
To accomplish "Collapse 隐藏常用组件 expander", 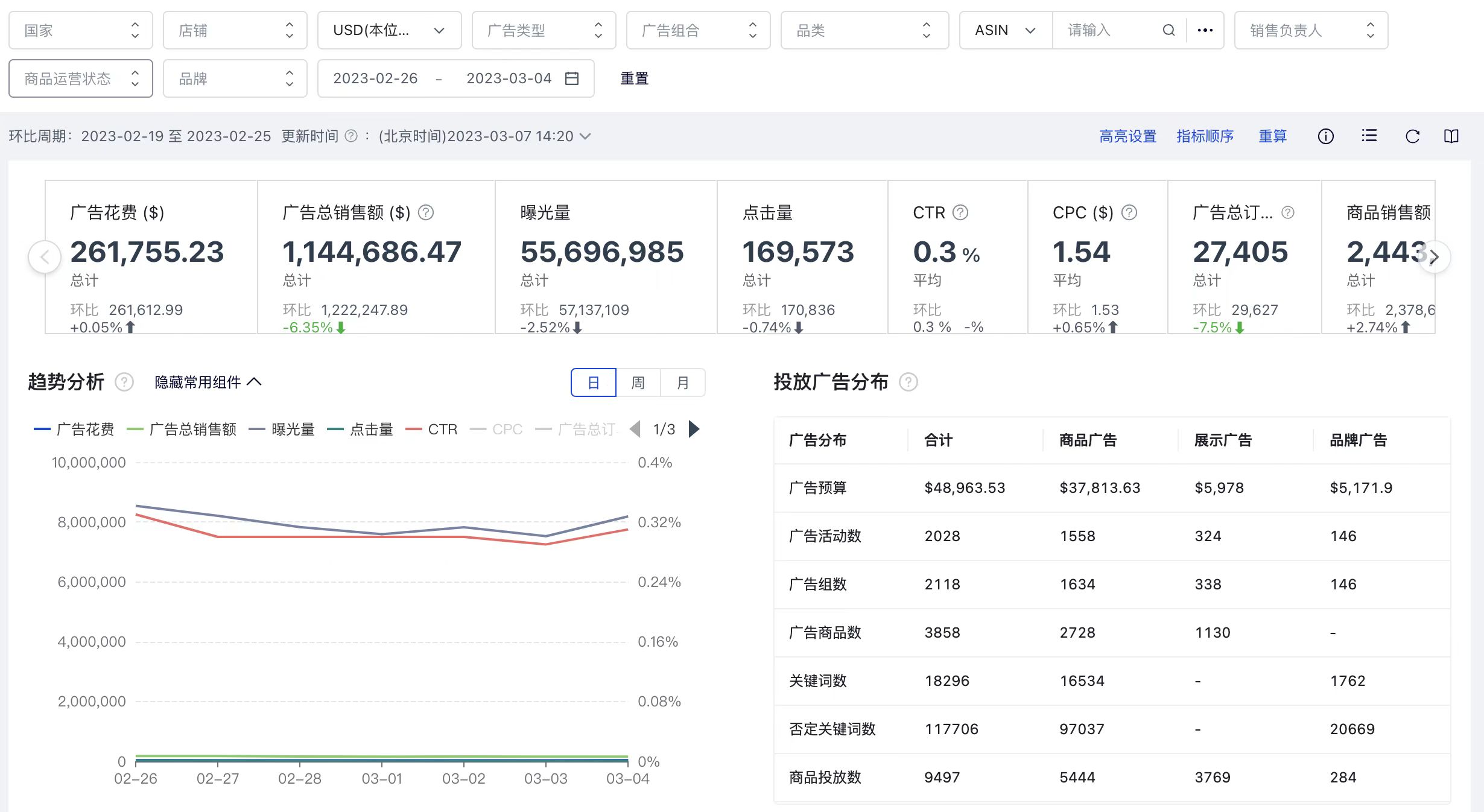I will [208, 382].
